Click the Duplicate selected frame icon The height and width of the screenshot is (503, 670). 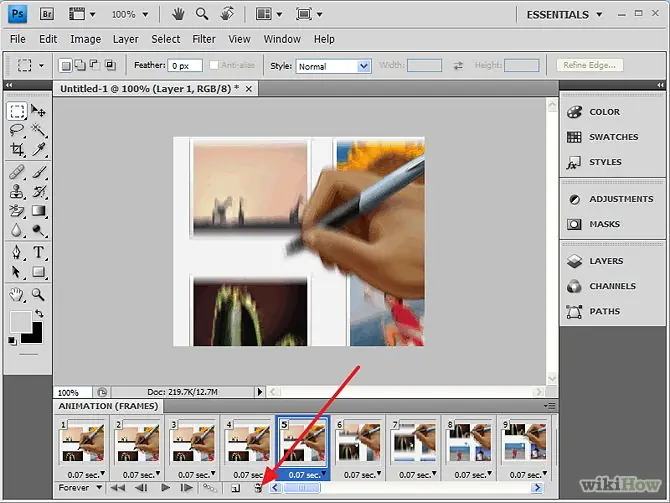tap(235, 488)
